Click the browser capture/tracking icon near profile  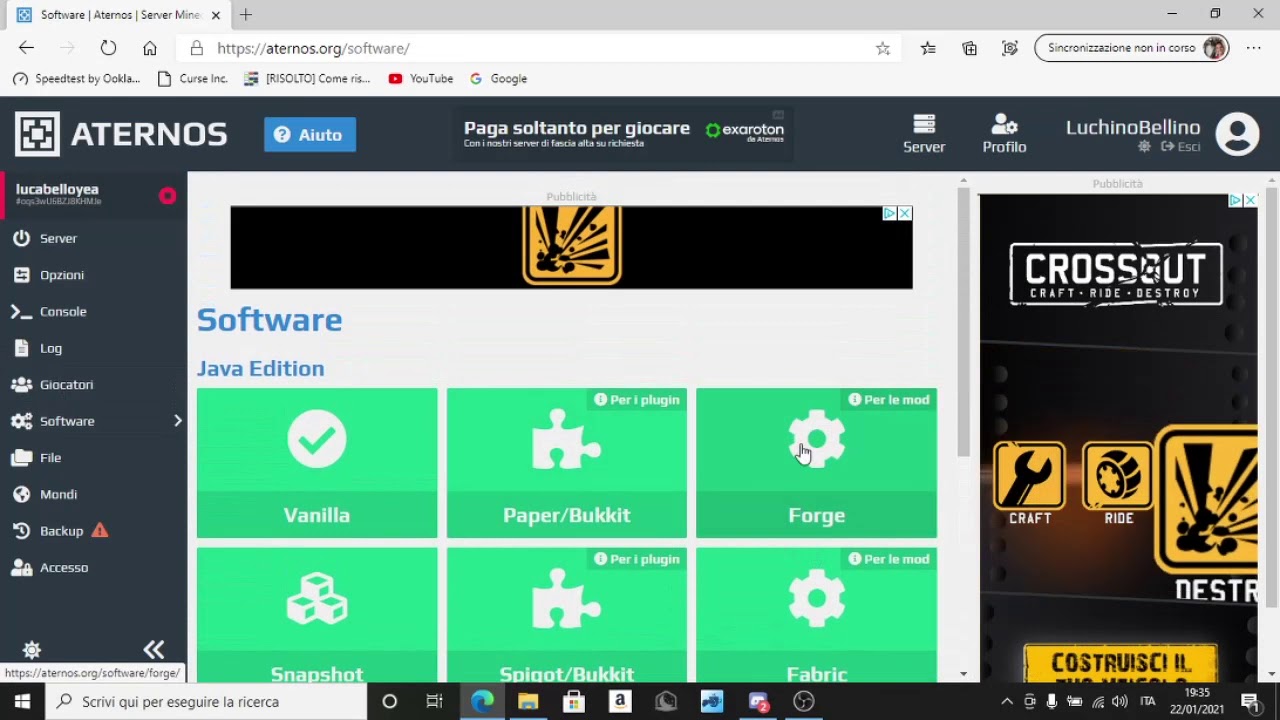(1010, 48)
